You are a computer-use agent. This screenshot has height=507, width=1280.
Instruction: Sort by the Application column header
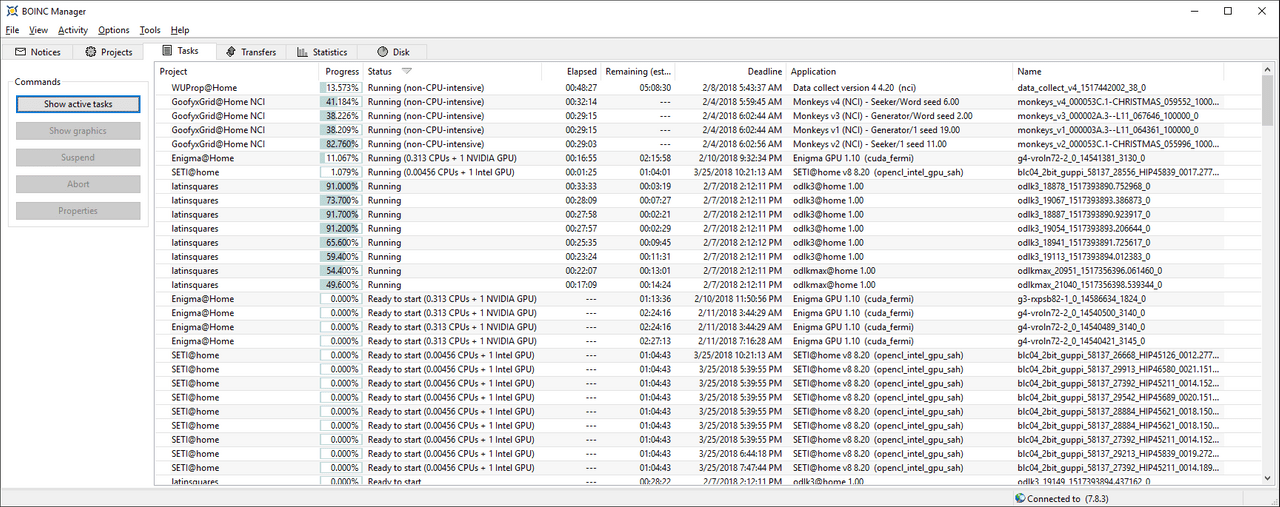[900, 72]
